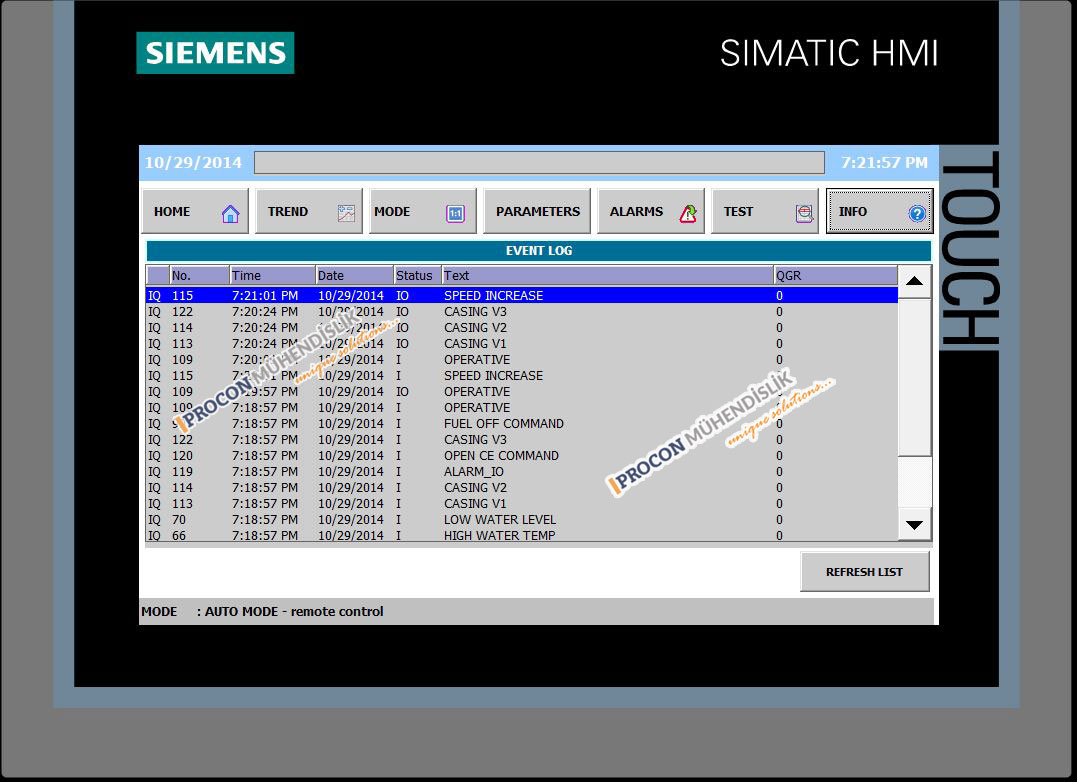
Task: Select the CASING V2 row with status IO
Action: [x=522, y=327]
